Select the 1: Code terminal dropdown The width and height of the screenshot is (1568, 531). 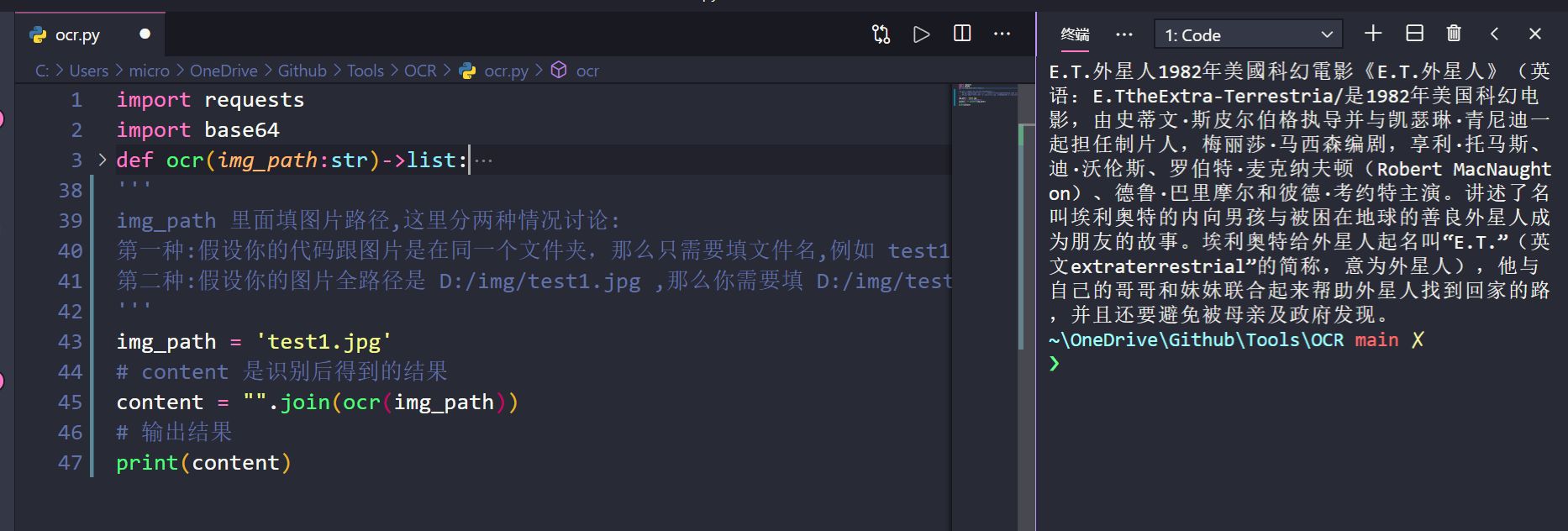pyautogui.click(x=1248, y=34)
